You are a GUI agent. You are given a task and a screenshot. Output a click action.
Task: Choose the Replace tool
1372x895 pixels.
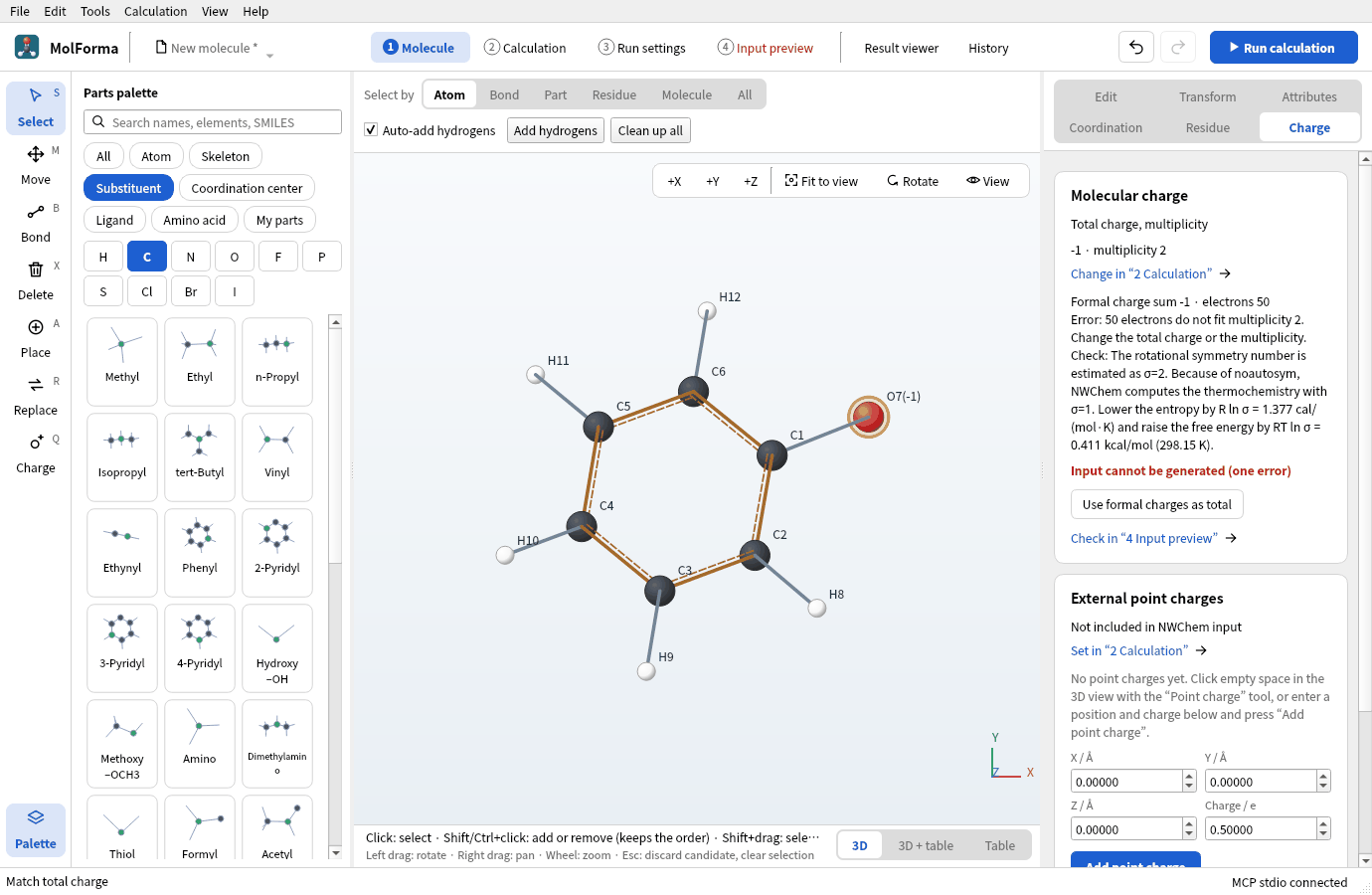[x=36, y=396]
